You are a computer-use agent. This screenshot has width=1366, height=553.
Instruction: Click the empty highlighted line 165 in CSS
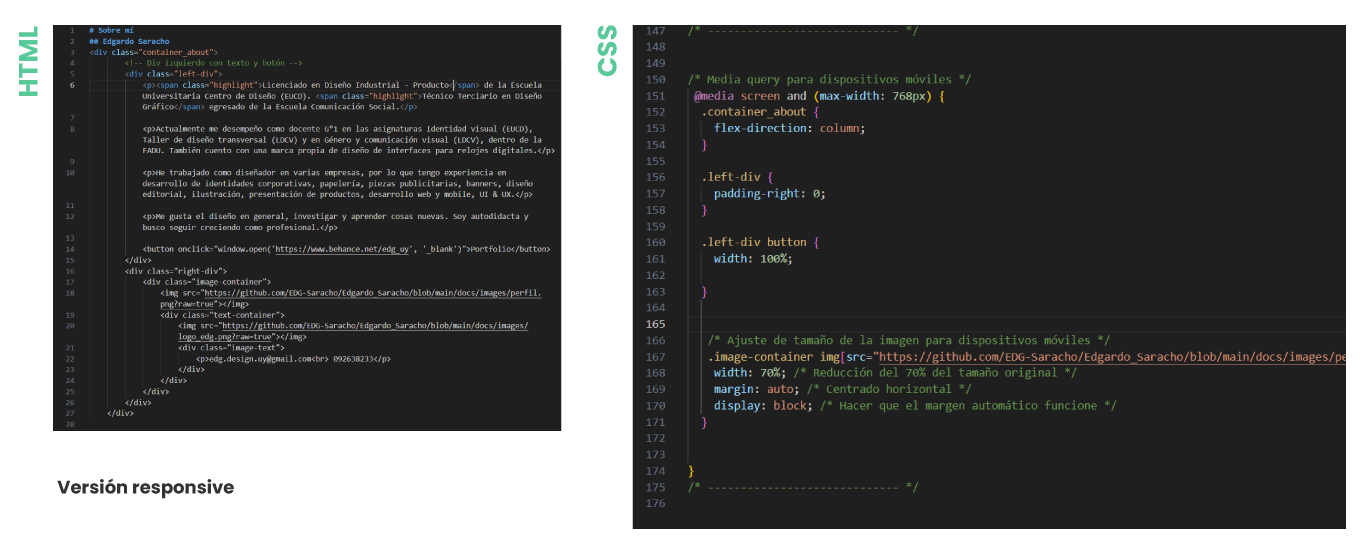(x=1017, y=324)
